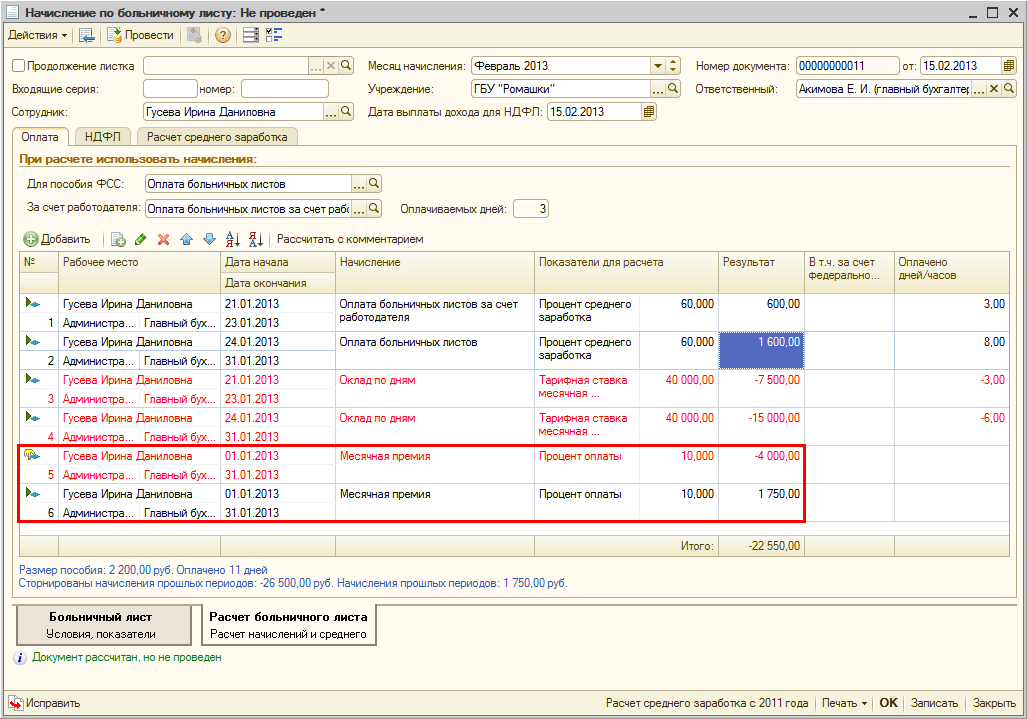Expand the Месяц начисления dropdown list
The height and width of the screenshot is (719, 1027).
(x=657, y=66)
